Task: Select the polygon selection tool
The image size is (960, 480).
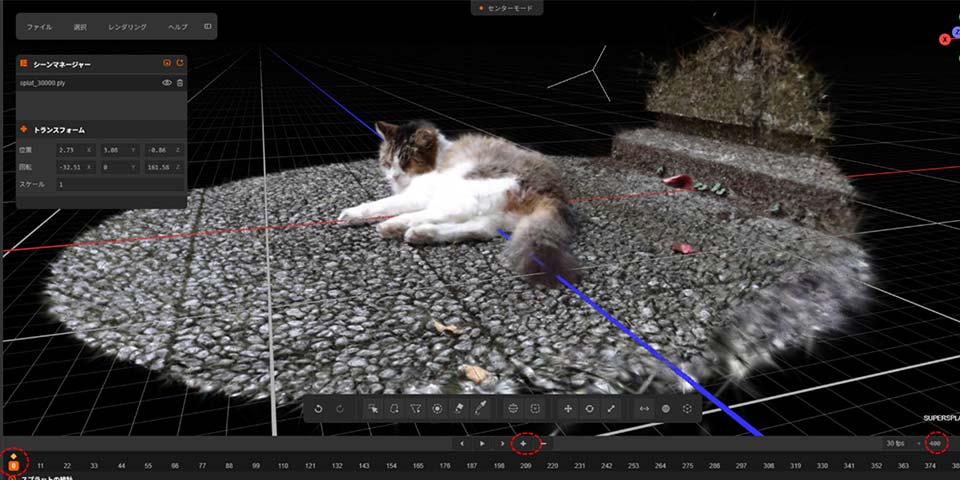Action: (x=415, y=409)
